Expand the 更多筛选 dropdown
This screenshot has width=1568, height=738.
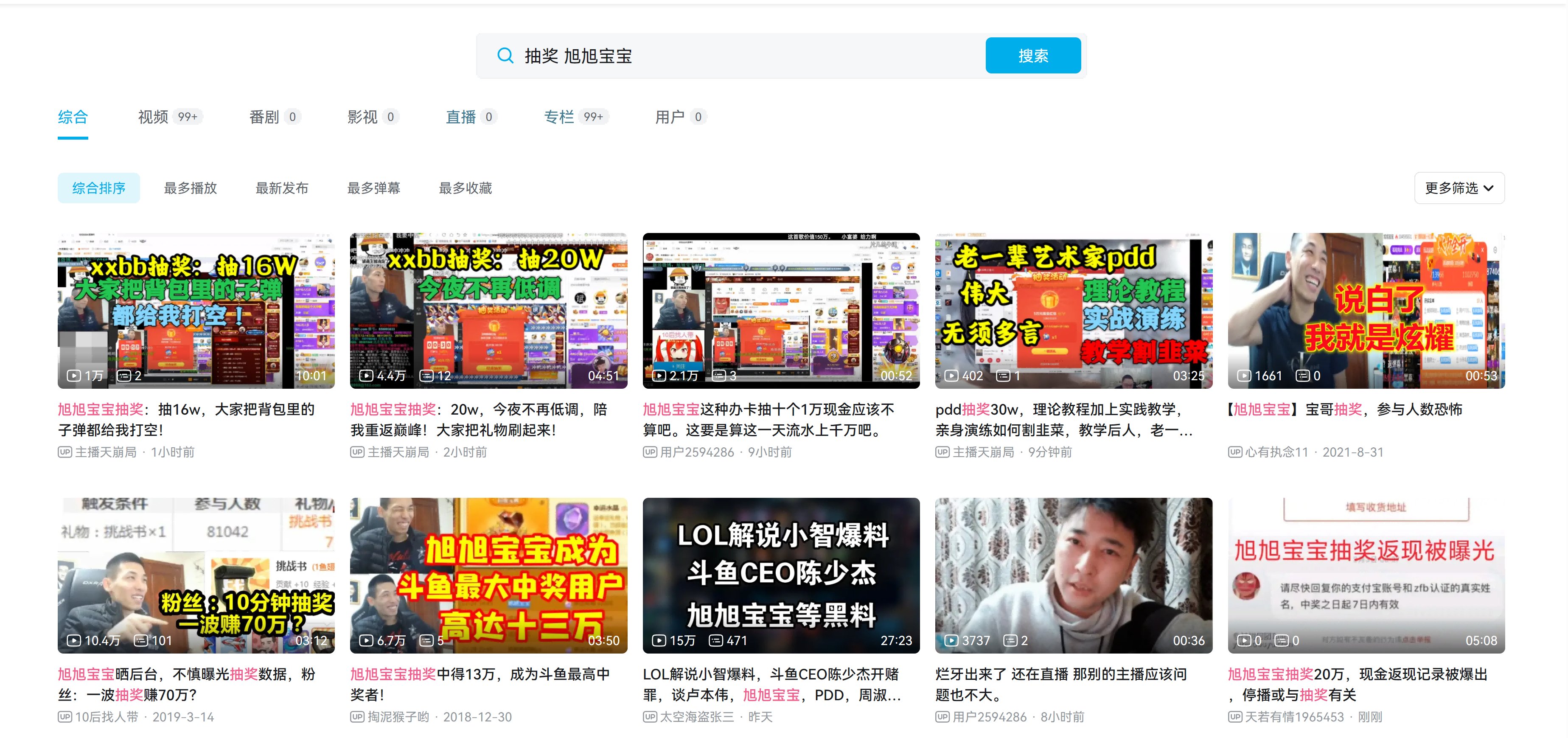pyautogui.click(x=1459, y=188)
